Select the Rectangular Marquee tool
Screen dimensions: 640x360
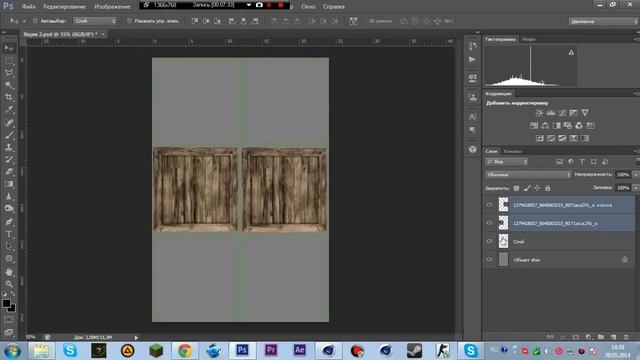(x=9, y=60)
